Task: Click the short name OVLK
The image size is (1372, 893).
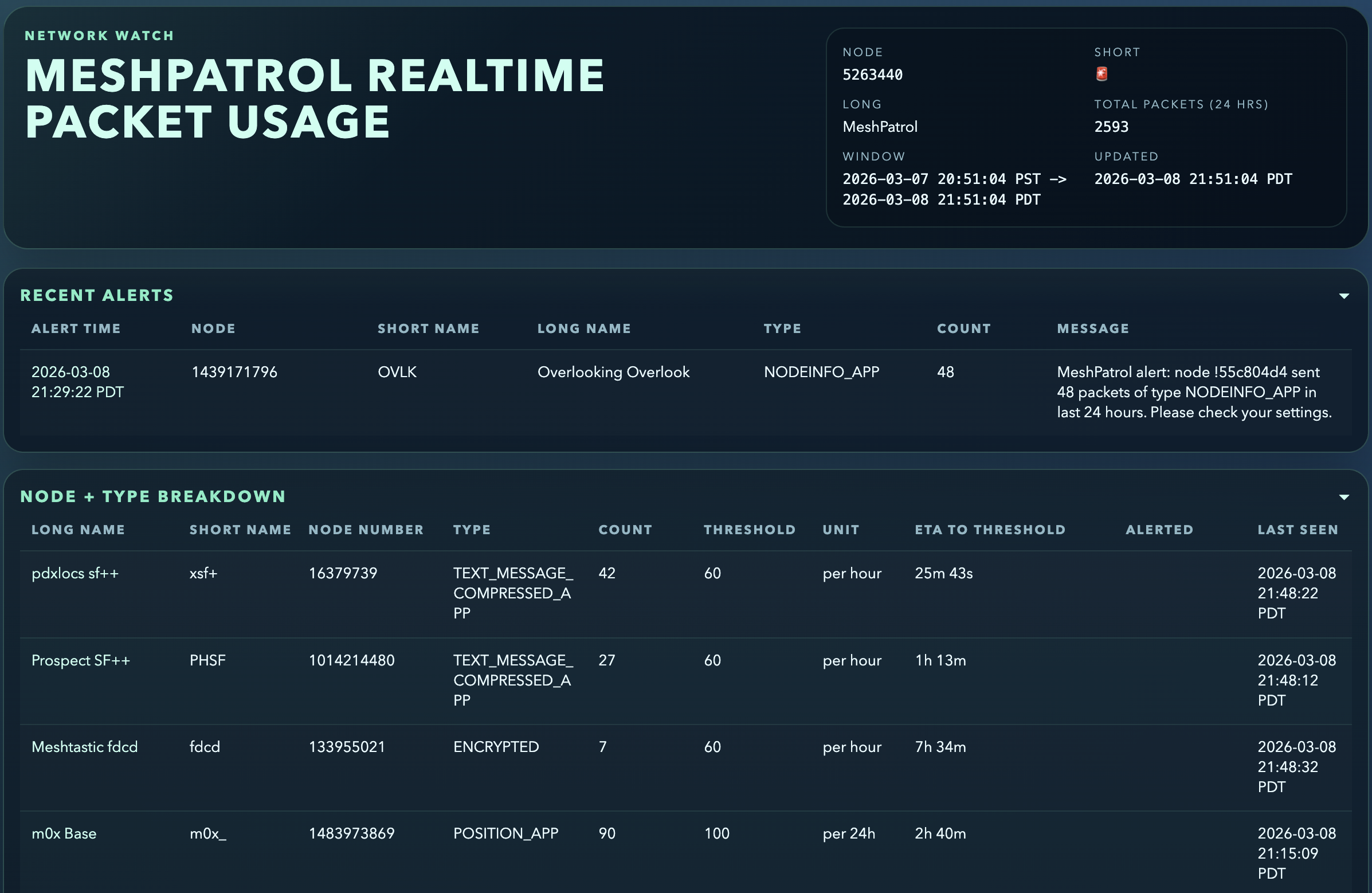Action: 397,372
